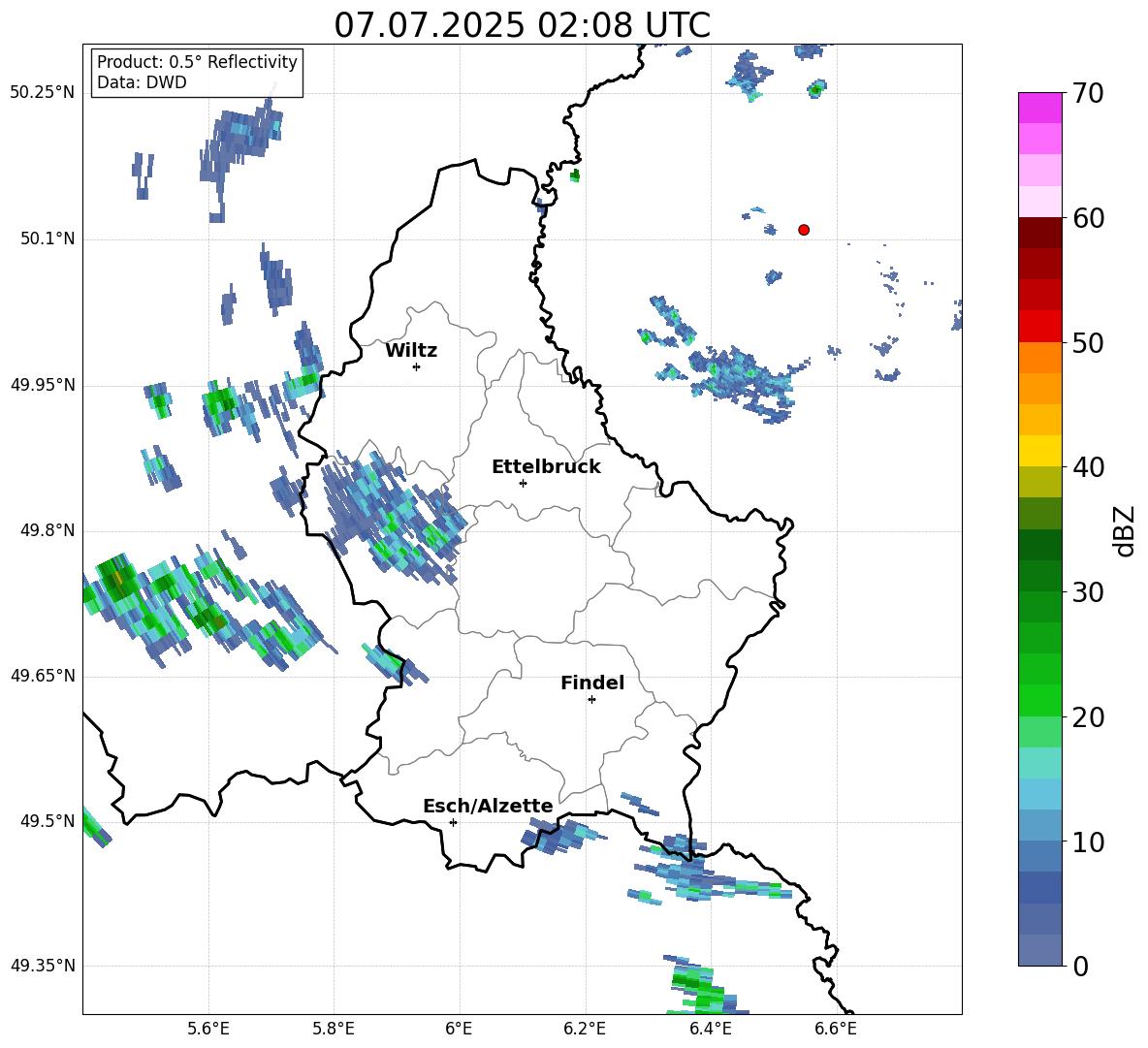Click the Product: 0.5° Reflectivity text
This screenshot has width=1148, height=1048.
pos(197,62)
